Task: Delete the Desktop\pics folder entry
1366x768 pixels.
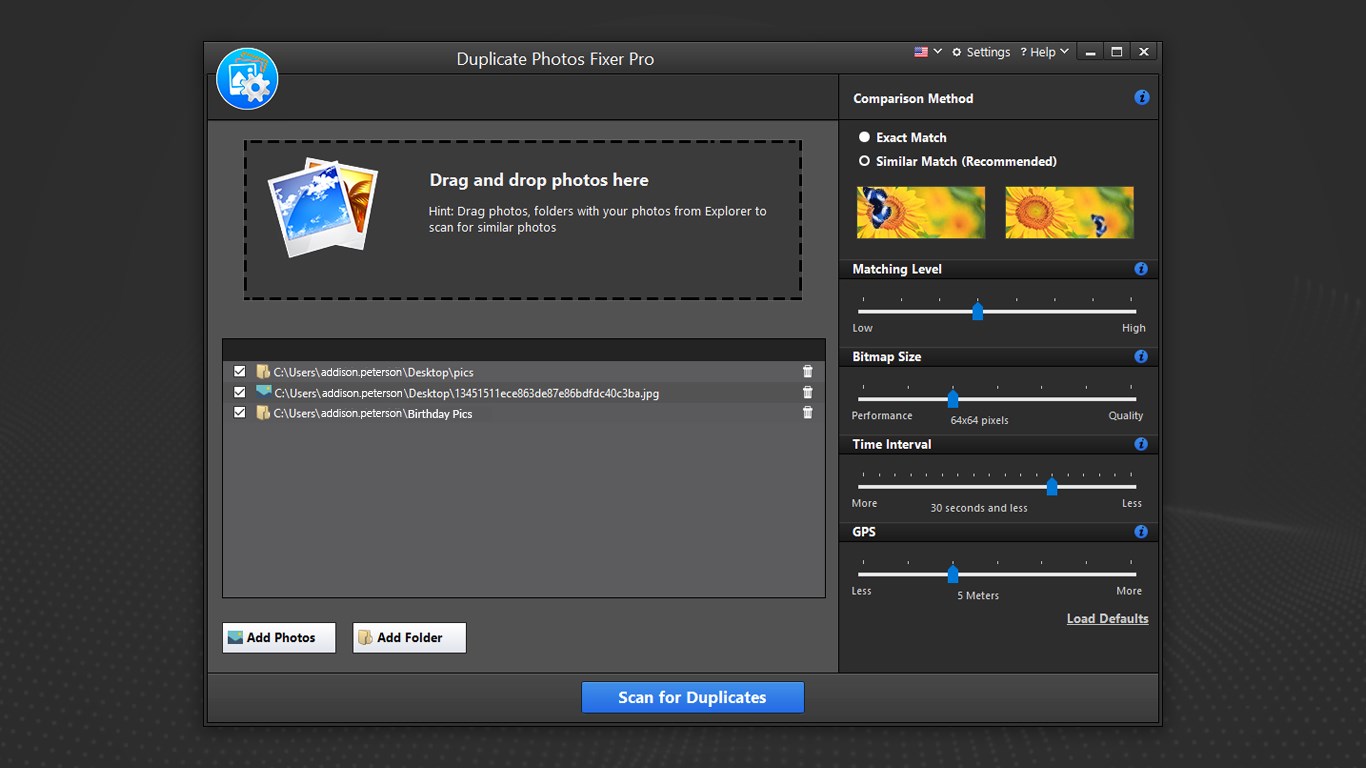Action: tap(808, 372)
